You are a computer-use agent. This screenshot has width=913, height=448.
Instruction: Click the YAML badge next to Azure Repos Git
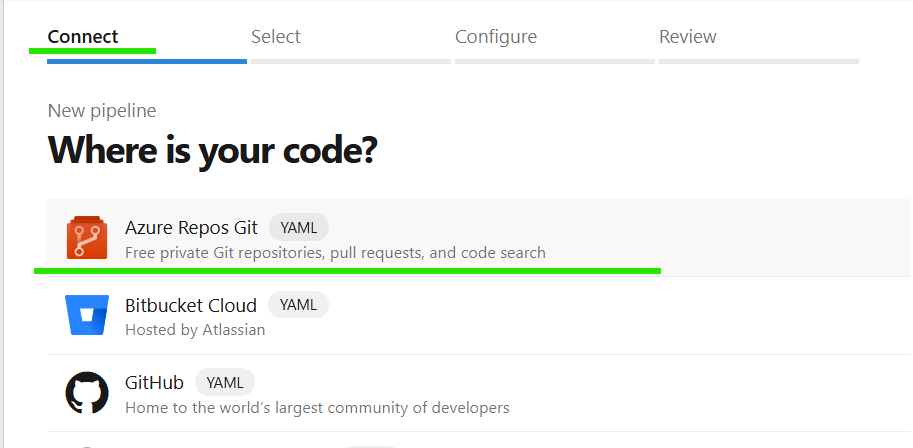299,227
